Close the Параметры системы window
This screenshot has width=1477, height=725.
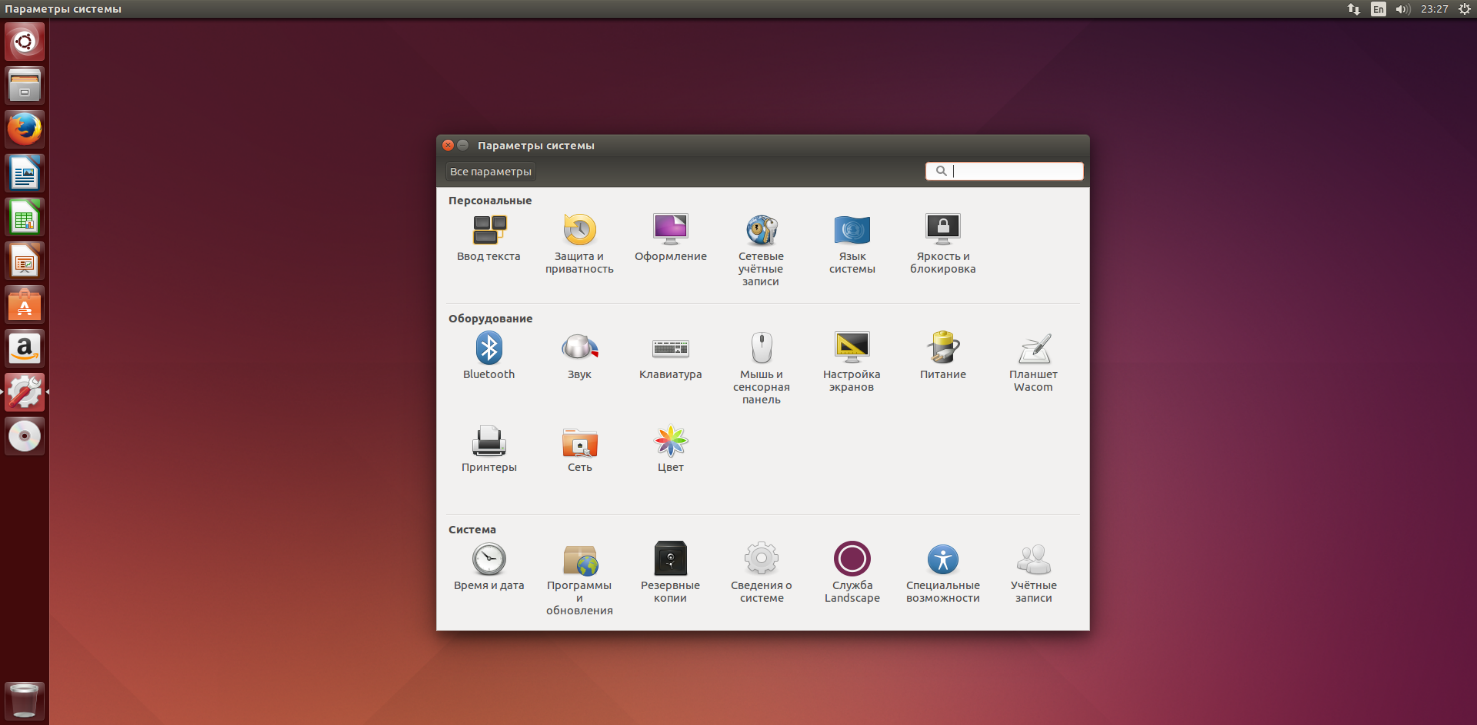[448, 146]
